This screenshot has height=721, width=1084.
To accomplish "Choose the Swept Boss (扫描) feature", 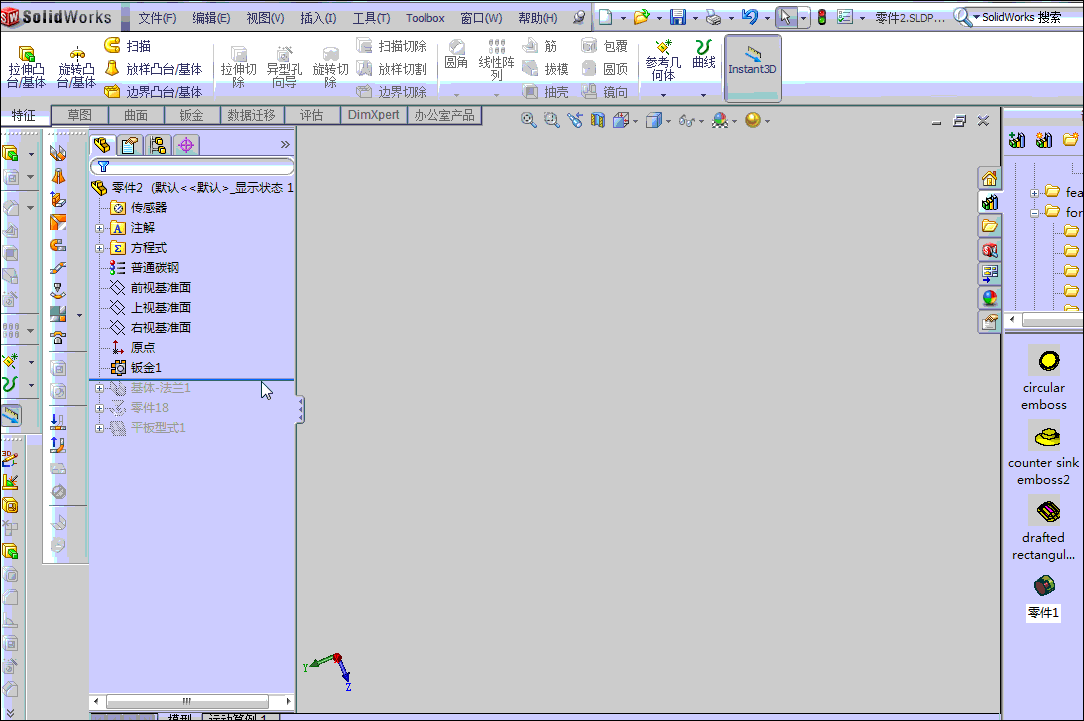I will (x=128, y=46).
